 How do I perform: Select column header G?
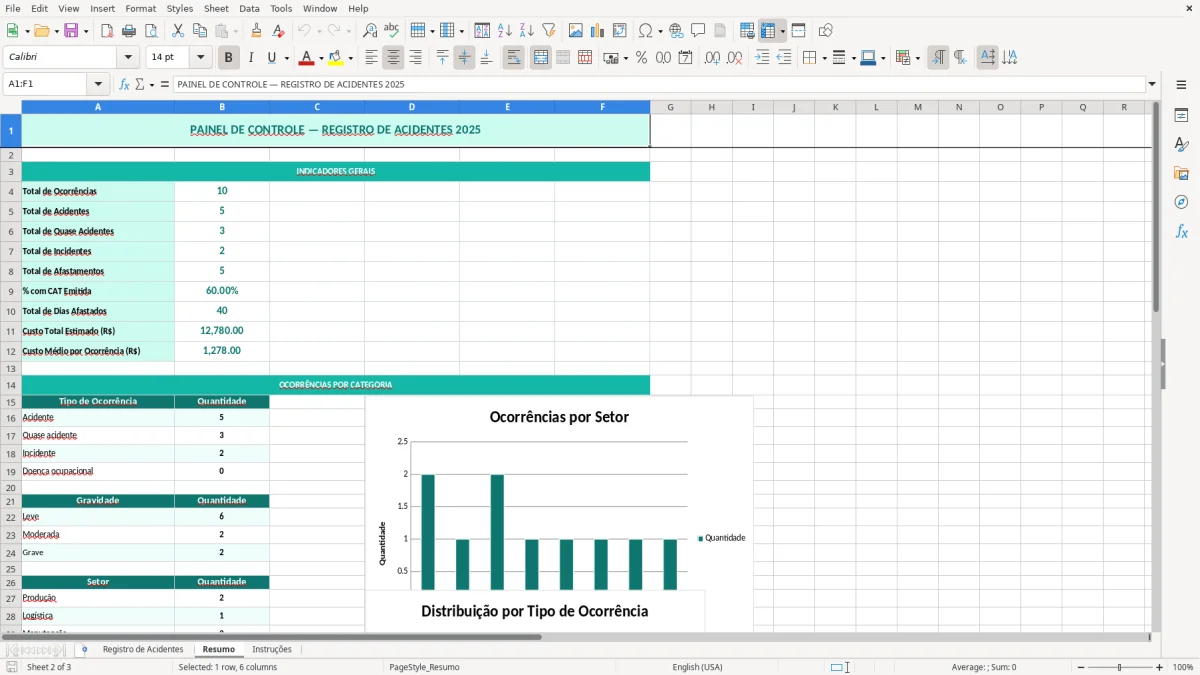pos(670,107)
